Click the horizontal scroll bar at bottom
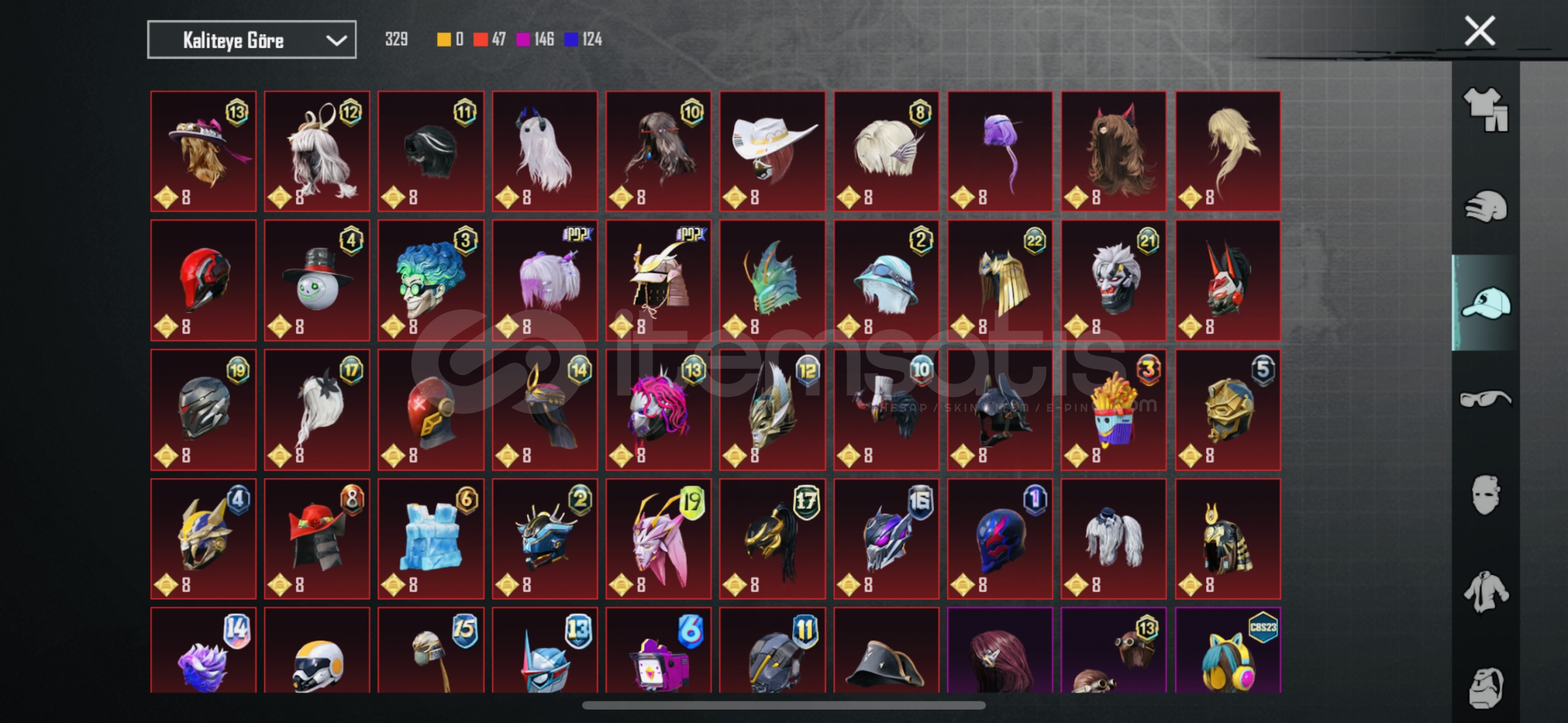The height and width of the screenshot is (723, 1568). click(x=784, y=705)
